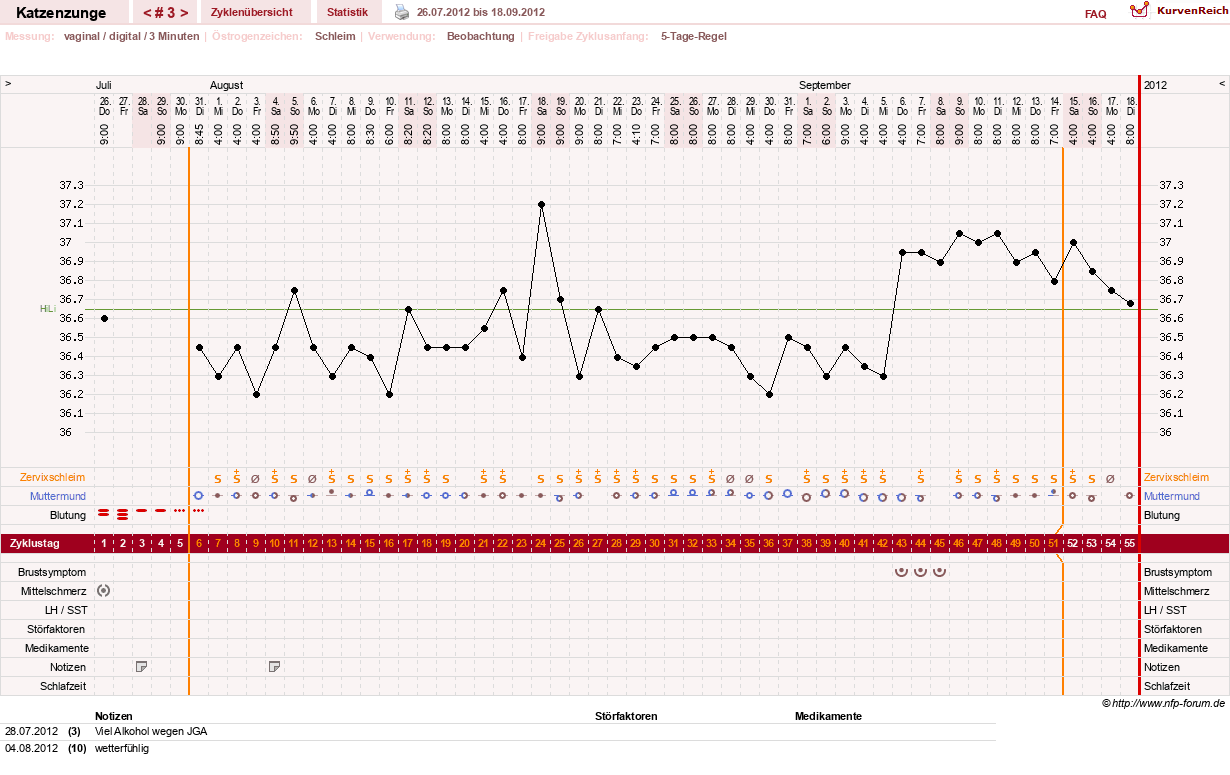Screen dimensions: 1230x775
Task: Click the 'Blutung' row label on the left
Action: [x=68, y=515]
